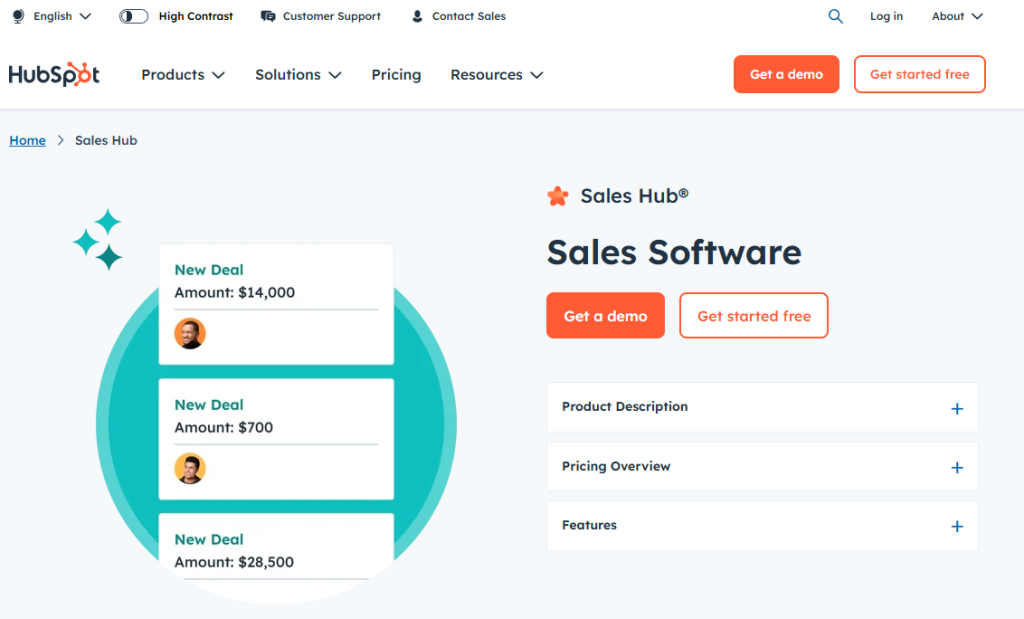
Task: Click the Customer Support chat icon
Action: (268, 16)
